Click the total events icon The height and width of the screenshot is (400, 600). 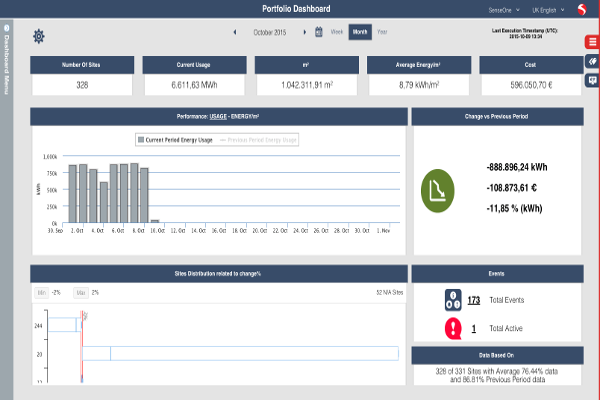coord(452,299)
